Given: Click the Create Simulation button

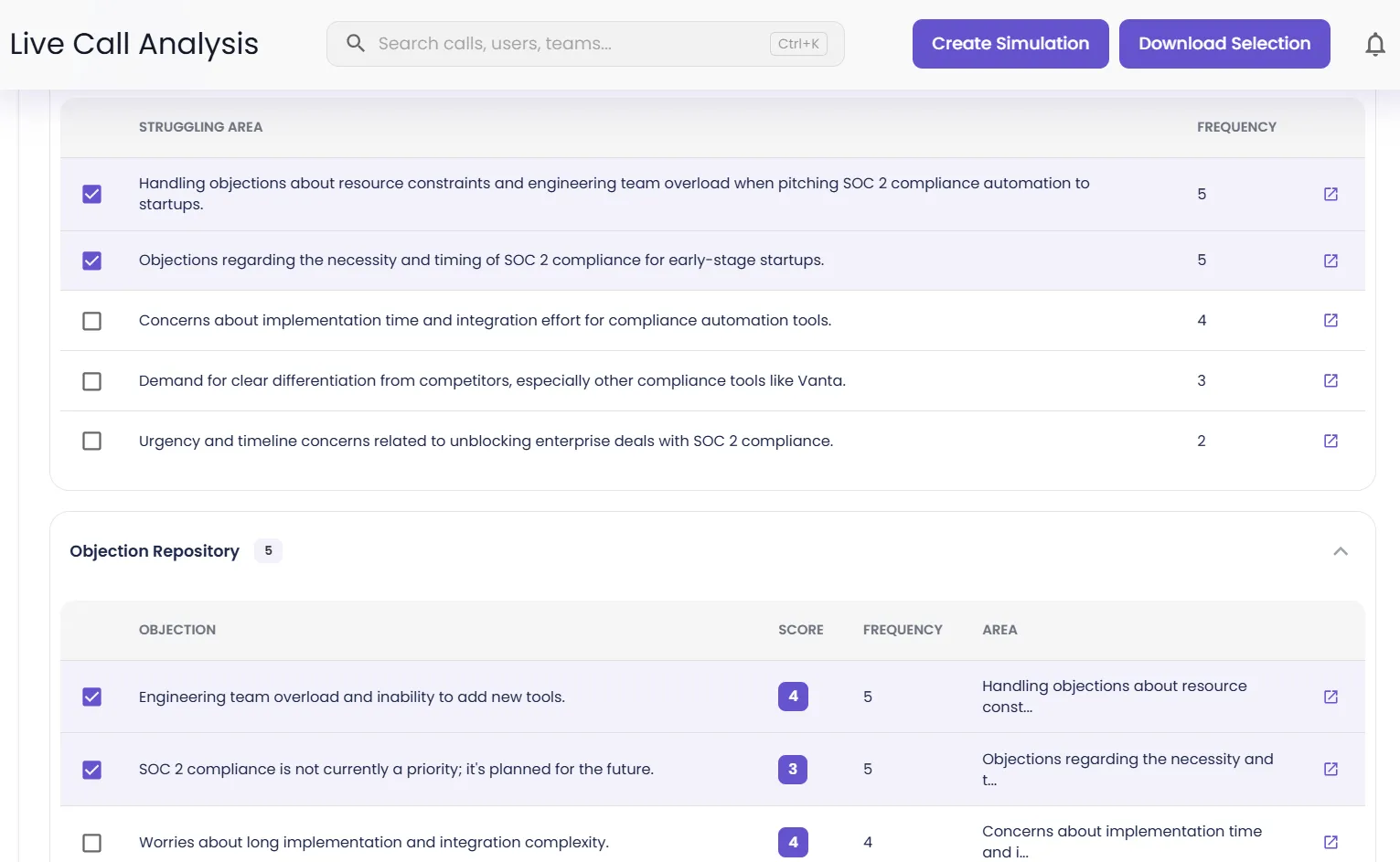Looking at the screenshot, I should 1010,43.
